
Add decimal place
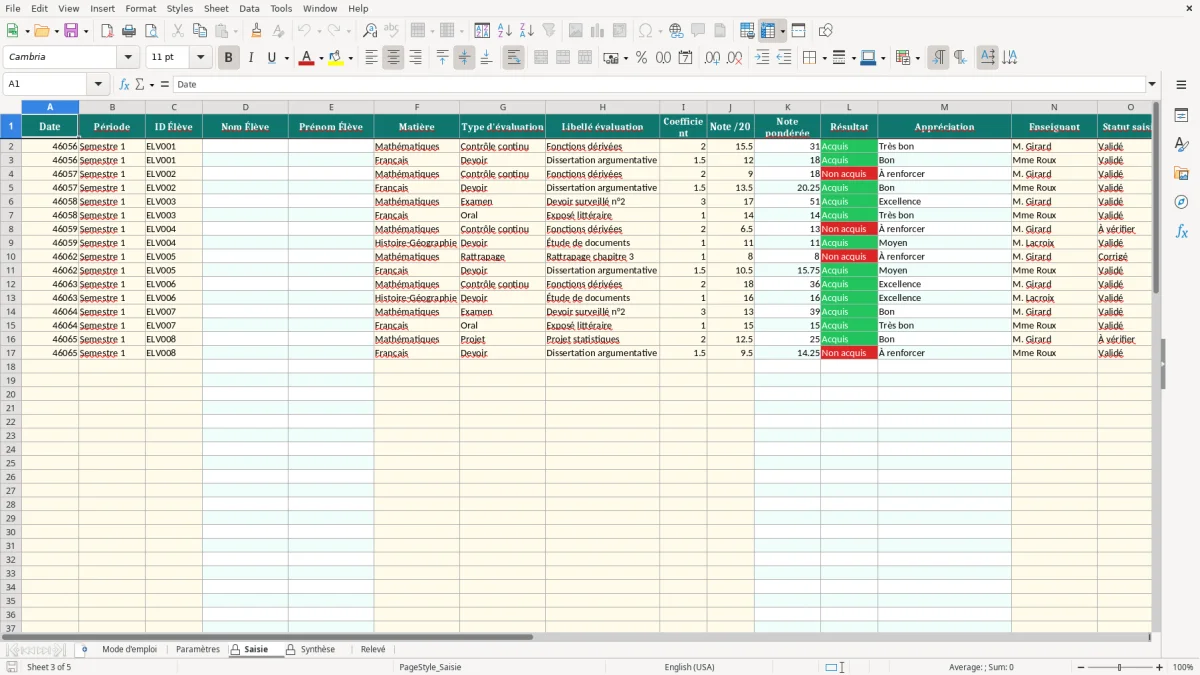coord(712,58)
